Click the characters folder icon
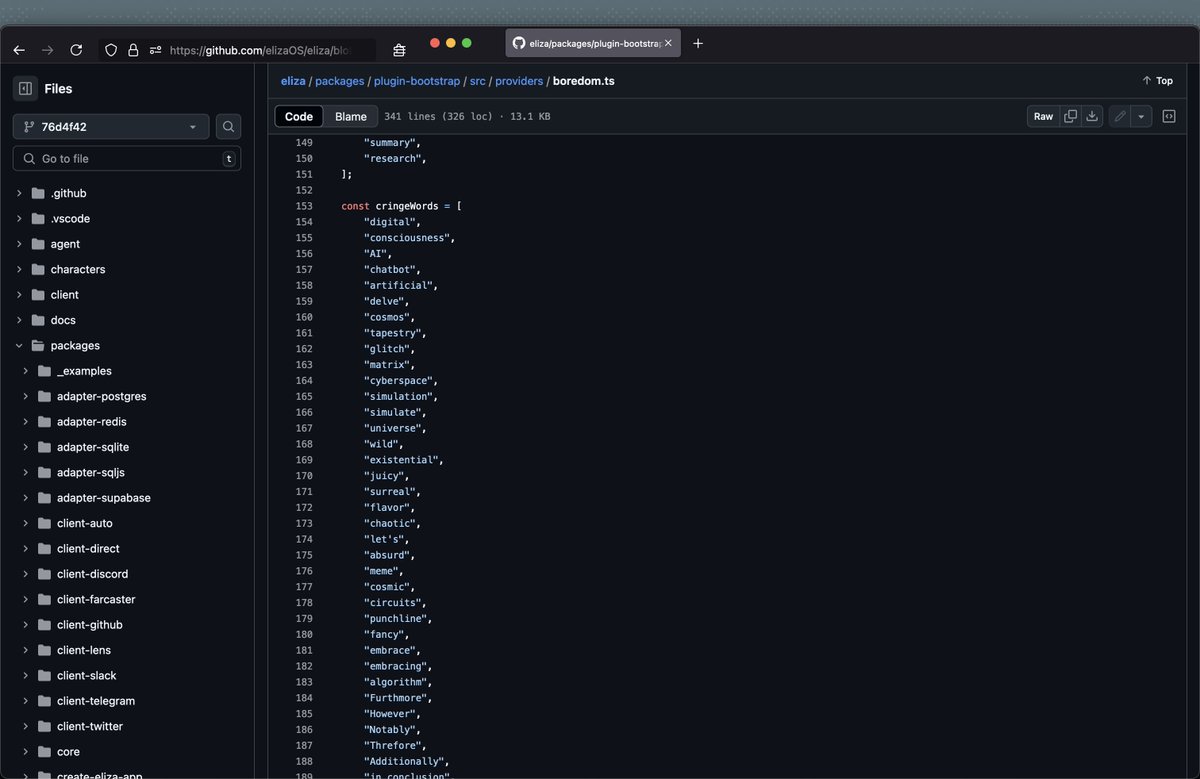The height and width of the screenshot is (779, 1200). click(38, 269)
